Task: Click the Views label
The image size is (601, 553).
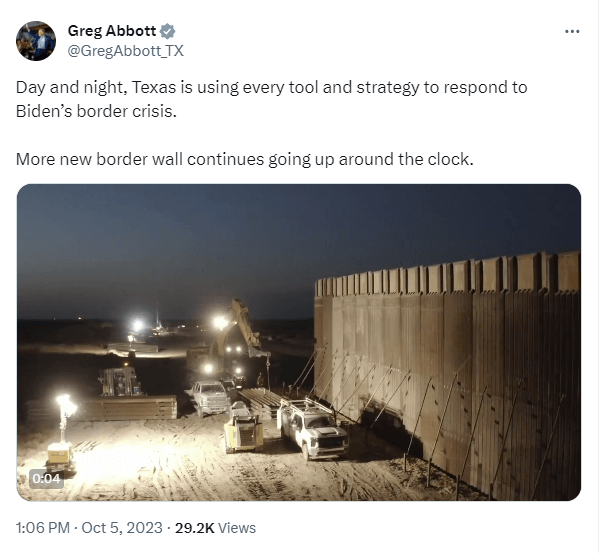Action: tap(236, 528)
